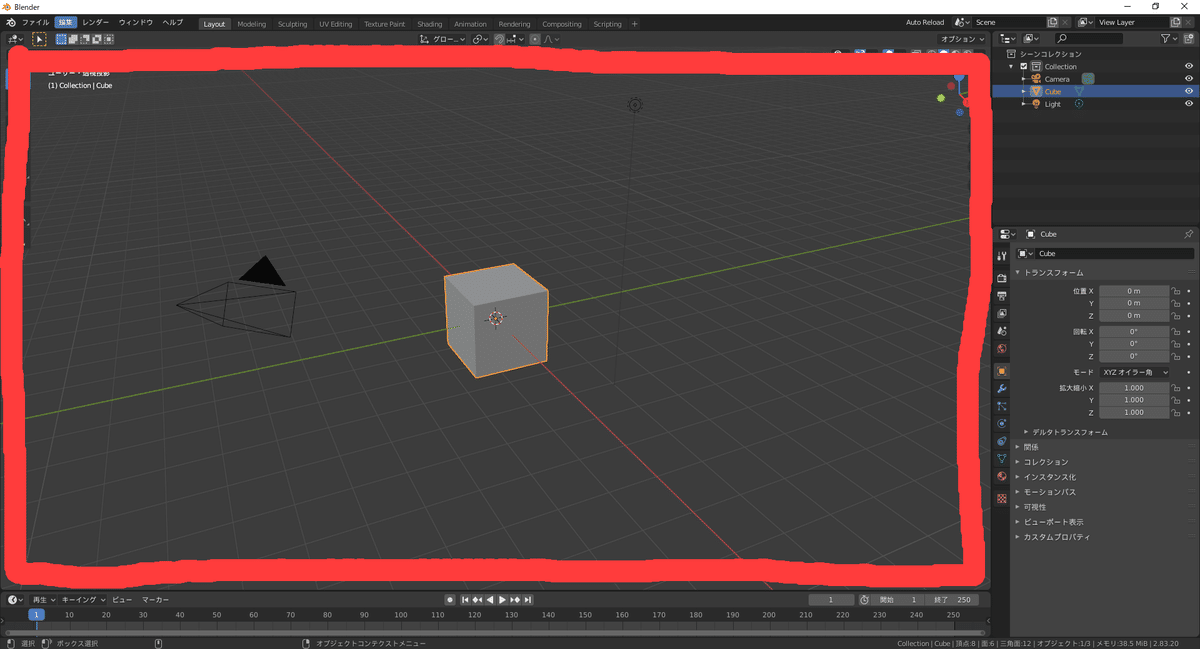The height and width of the screenshot is (649, 1200).
Task: Adjust the 位置 X value slider
Action: point(1135,290)
